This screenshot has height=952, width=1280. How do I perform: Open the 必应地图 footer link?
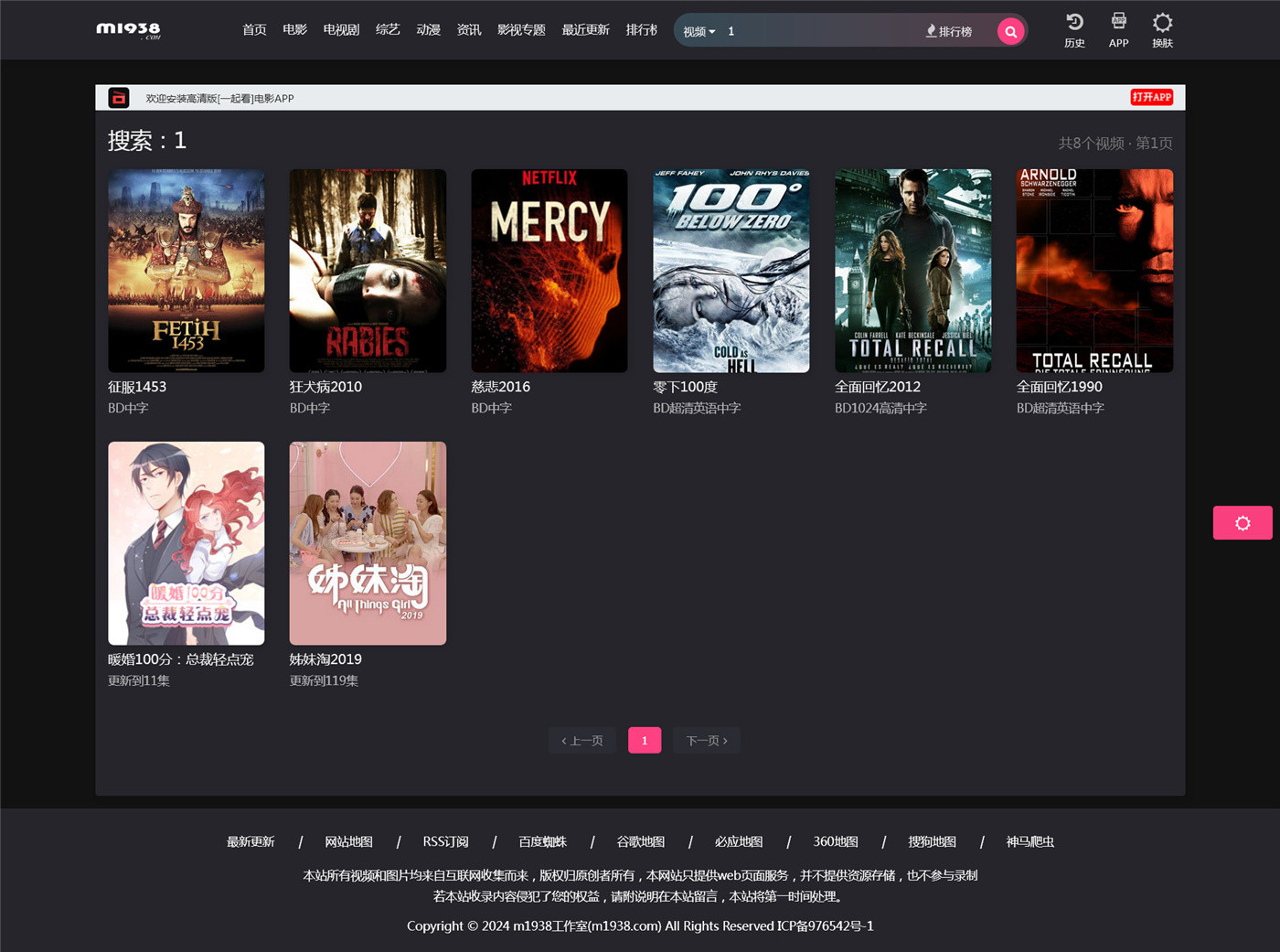(738, 841)
